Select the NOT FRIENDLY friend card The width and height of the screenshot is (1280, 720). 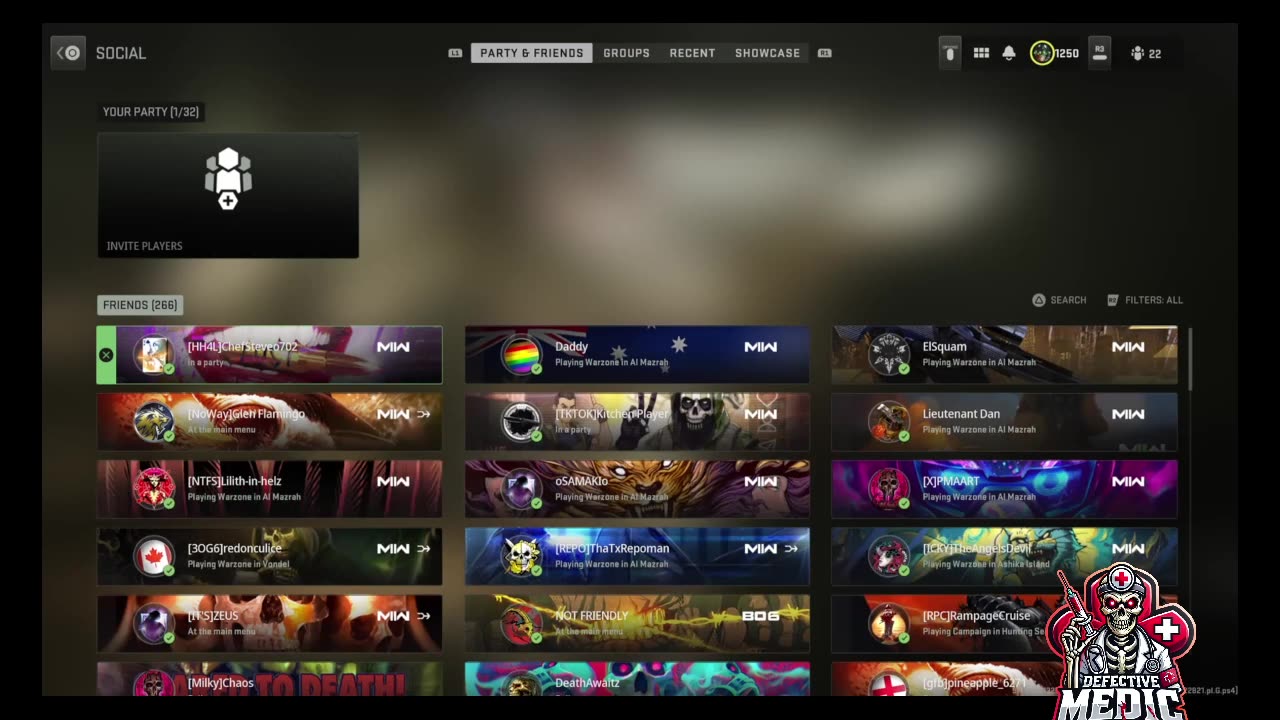(637, 623)
